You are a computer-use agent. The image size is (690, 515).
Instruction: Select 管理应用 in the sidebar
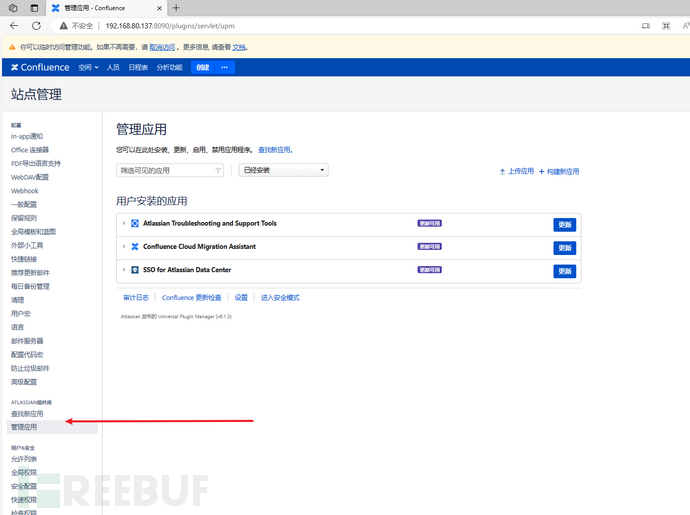tap(52, 427)
